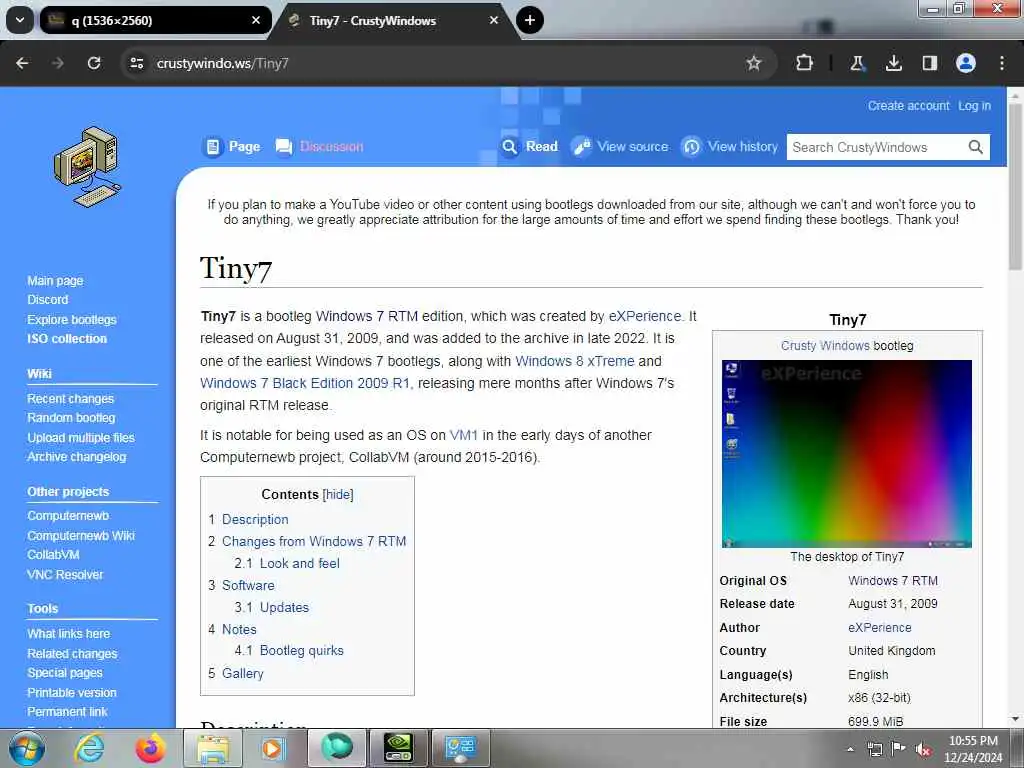The width and height of the screenshot is (1024, 768).
Task: Show hidden tray icons arrow
Action: (x=850, y=750)
